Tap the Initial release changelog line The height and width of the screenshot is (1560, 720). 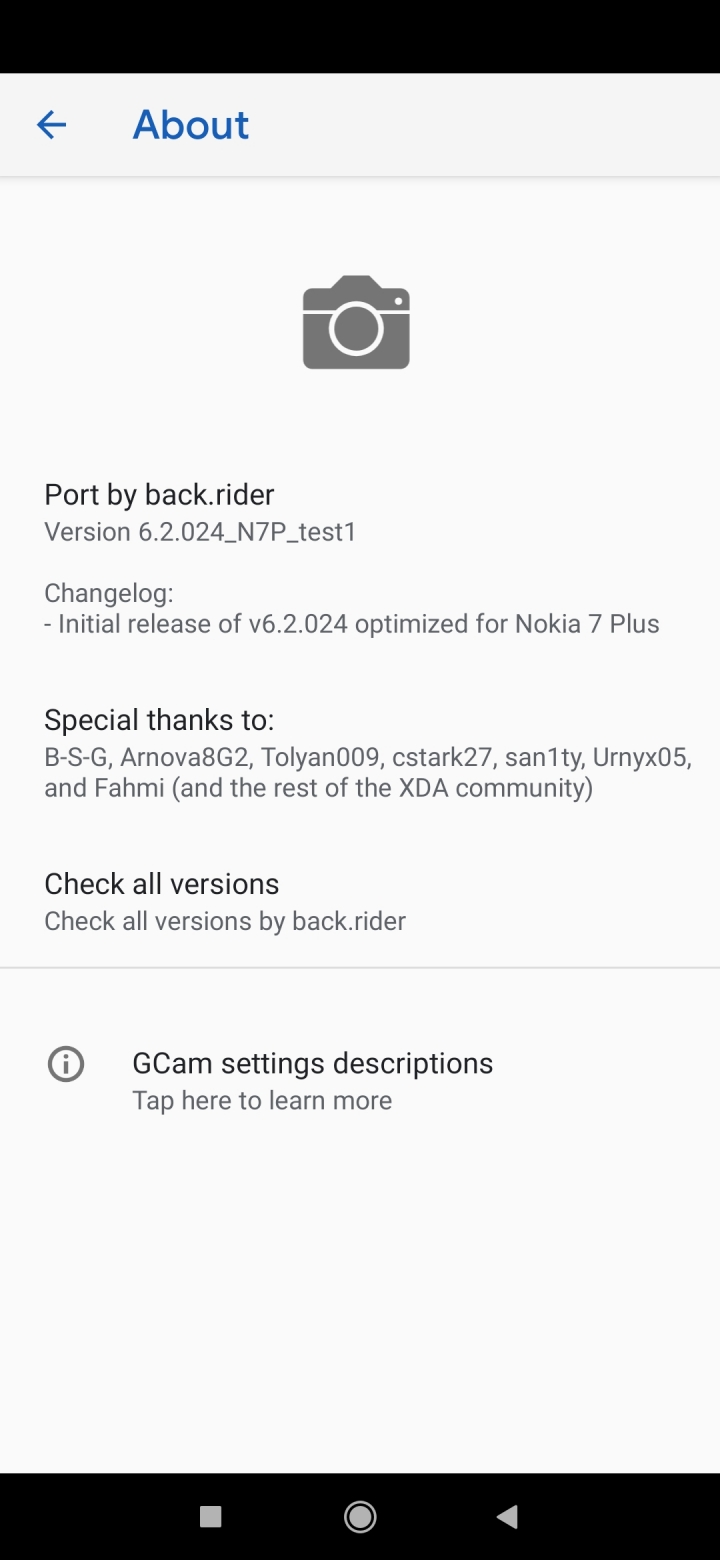point(352,624)
